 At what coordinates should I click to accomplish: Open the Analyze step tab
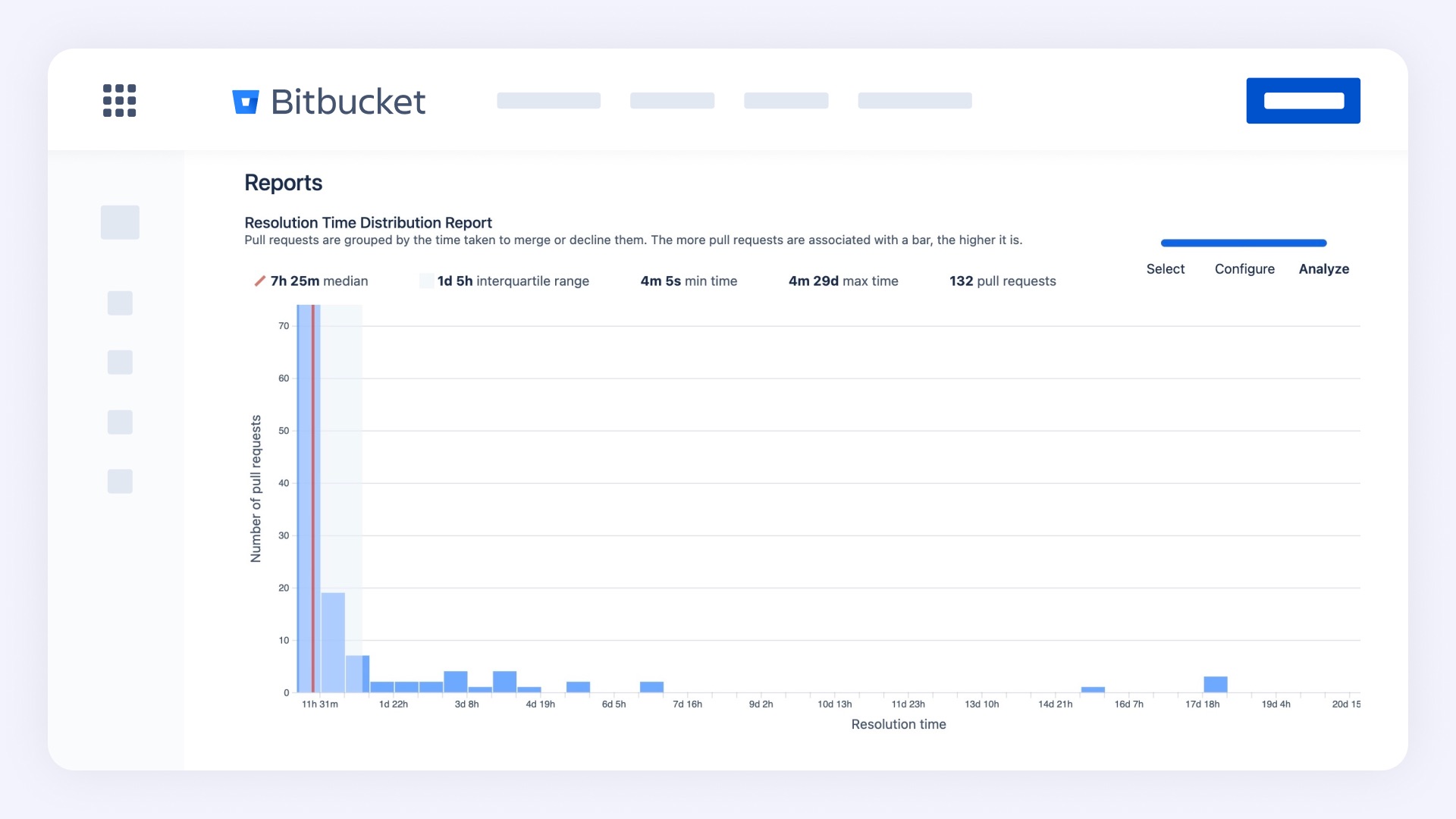1323,269
